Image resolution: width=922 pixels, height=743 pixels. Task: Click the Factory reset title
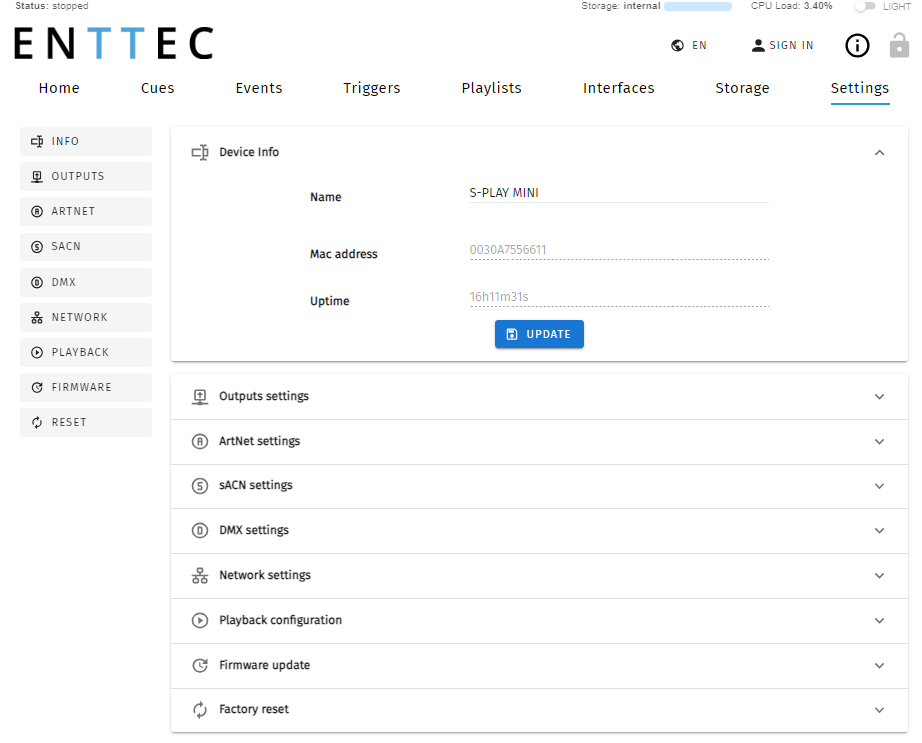(x=253, y=709)
